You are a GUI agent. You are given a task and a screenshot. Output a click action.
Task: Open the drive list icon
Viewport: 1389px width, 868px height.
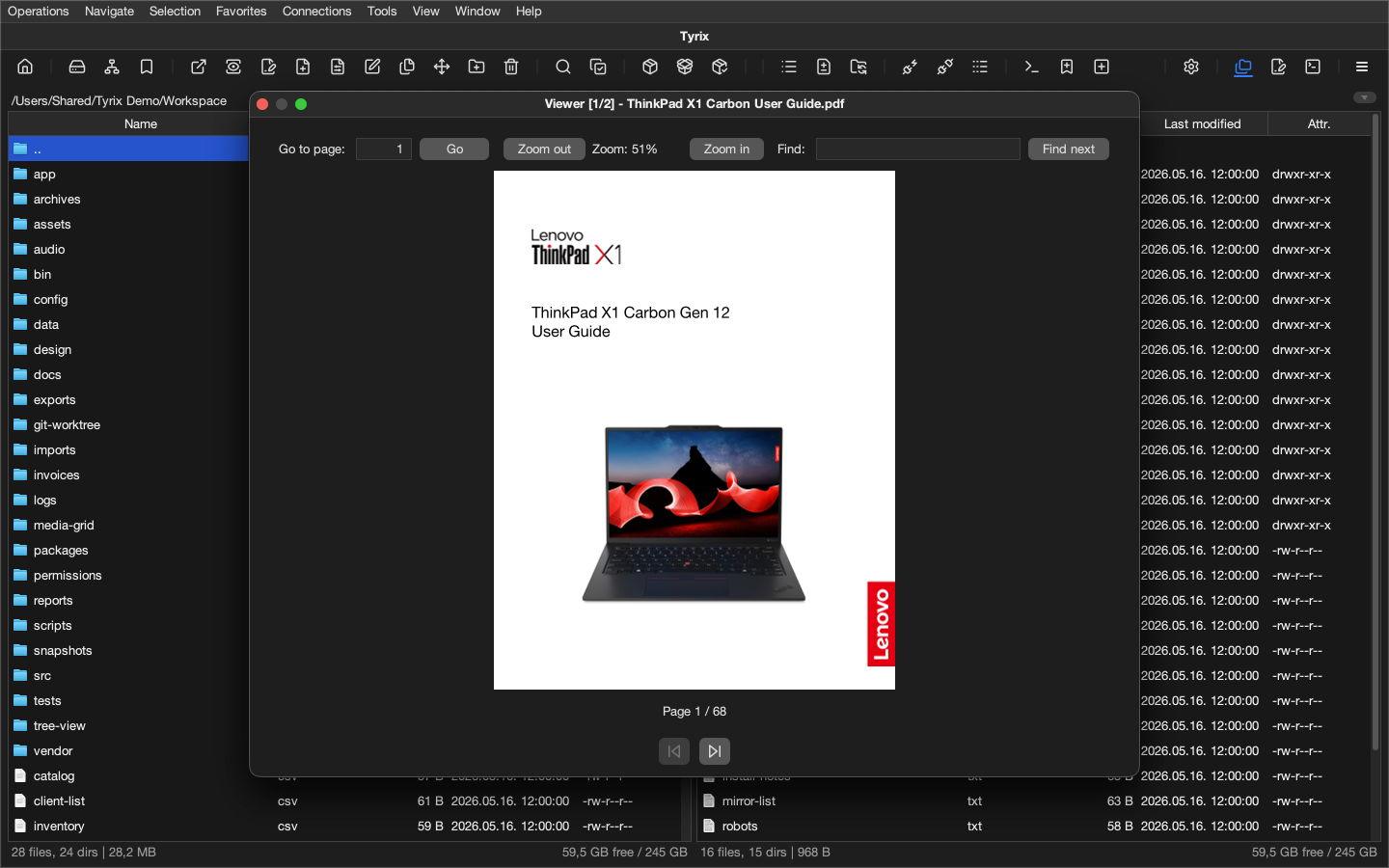[x=77, y=67]
